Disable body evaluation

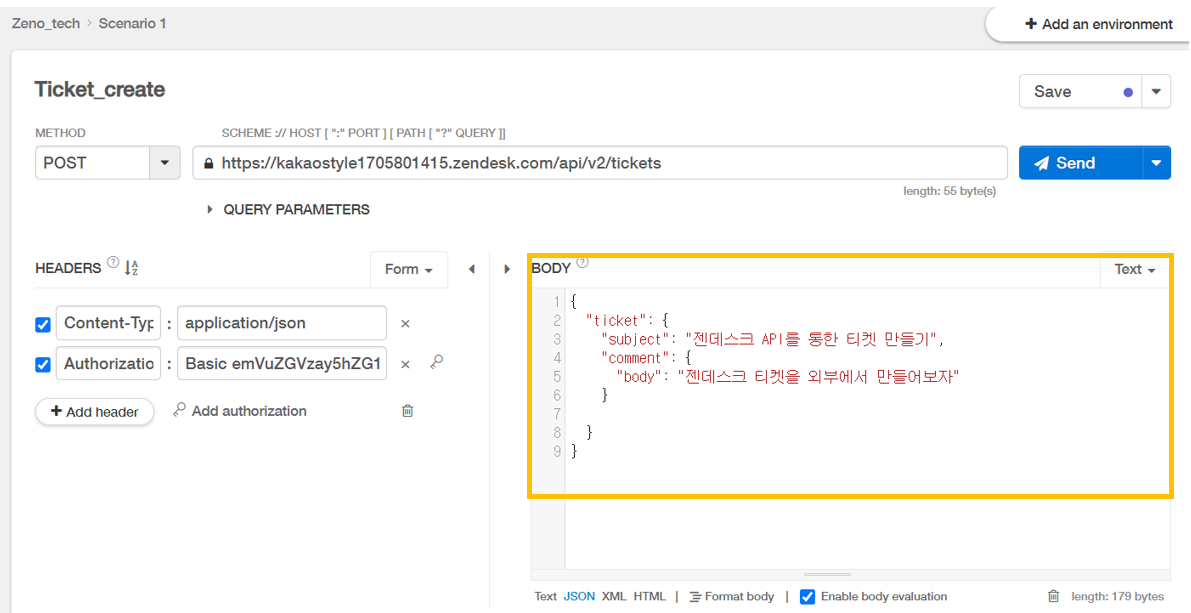click(x=807, y=596)
